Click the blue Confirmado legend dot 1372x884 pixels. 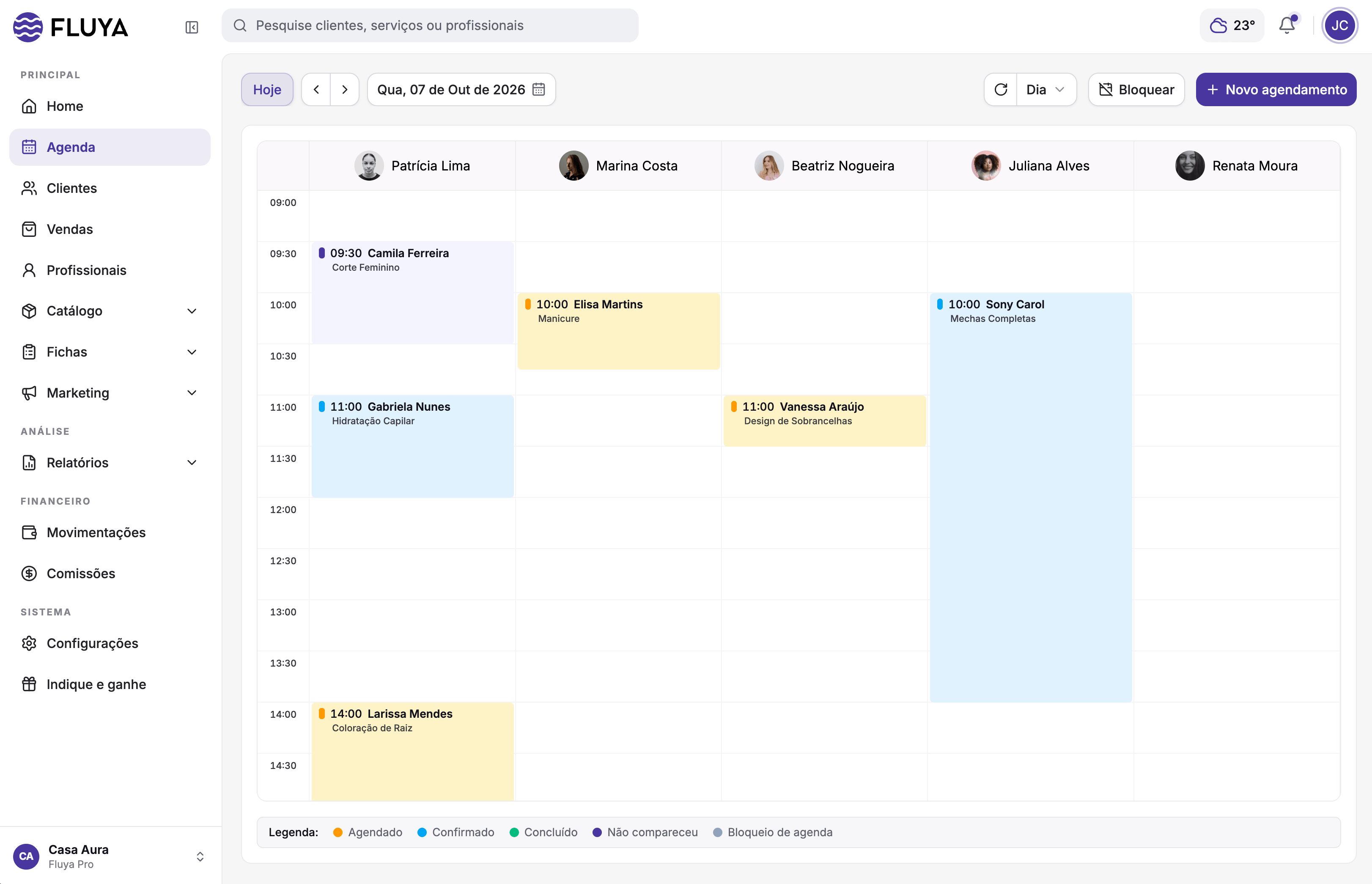[422, 832]
